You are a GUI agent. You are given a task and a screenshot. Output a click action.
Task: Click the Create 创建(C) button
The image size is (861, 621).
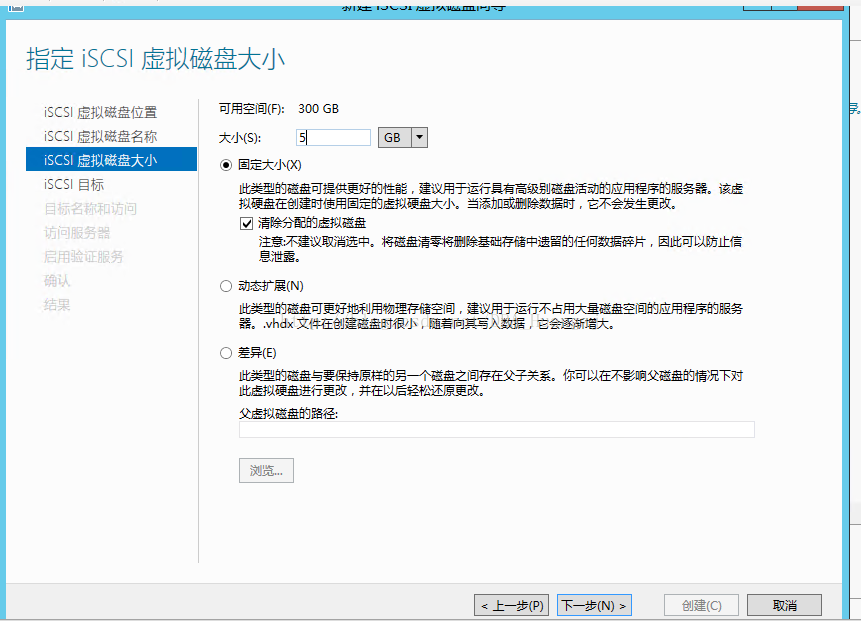click(701, 605)
